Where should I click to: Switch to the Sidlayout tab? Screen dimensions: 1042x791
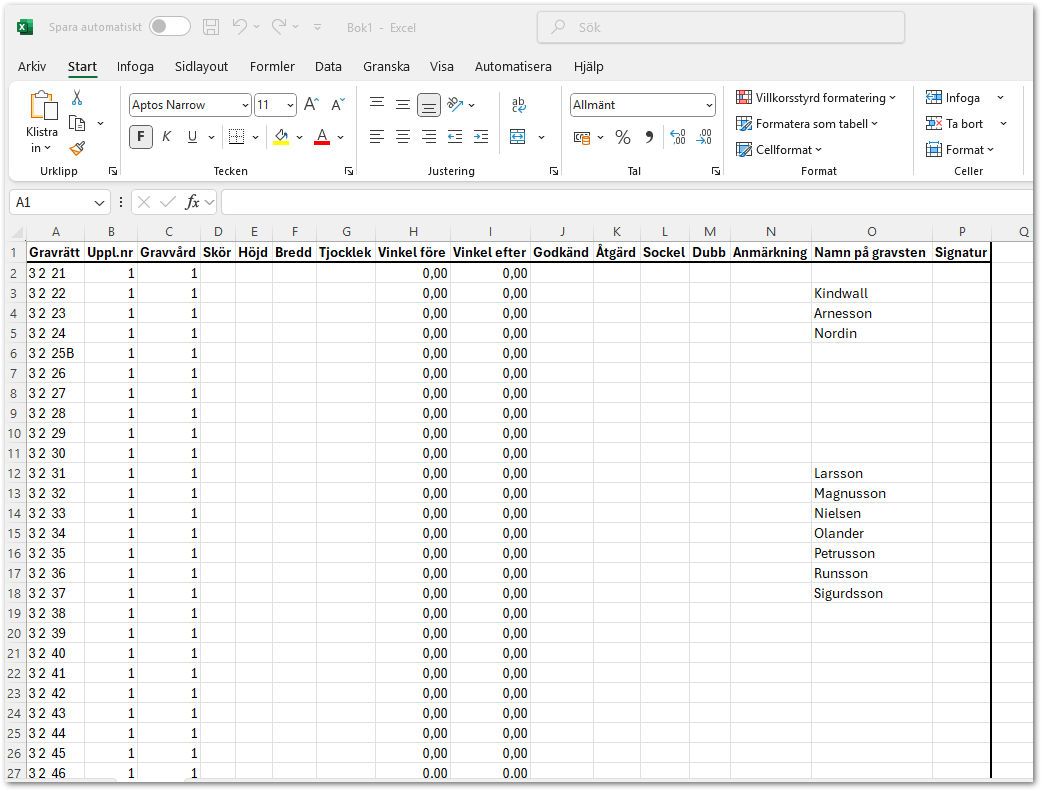[201, 66]
